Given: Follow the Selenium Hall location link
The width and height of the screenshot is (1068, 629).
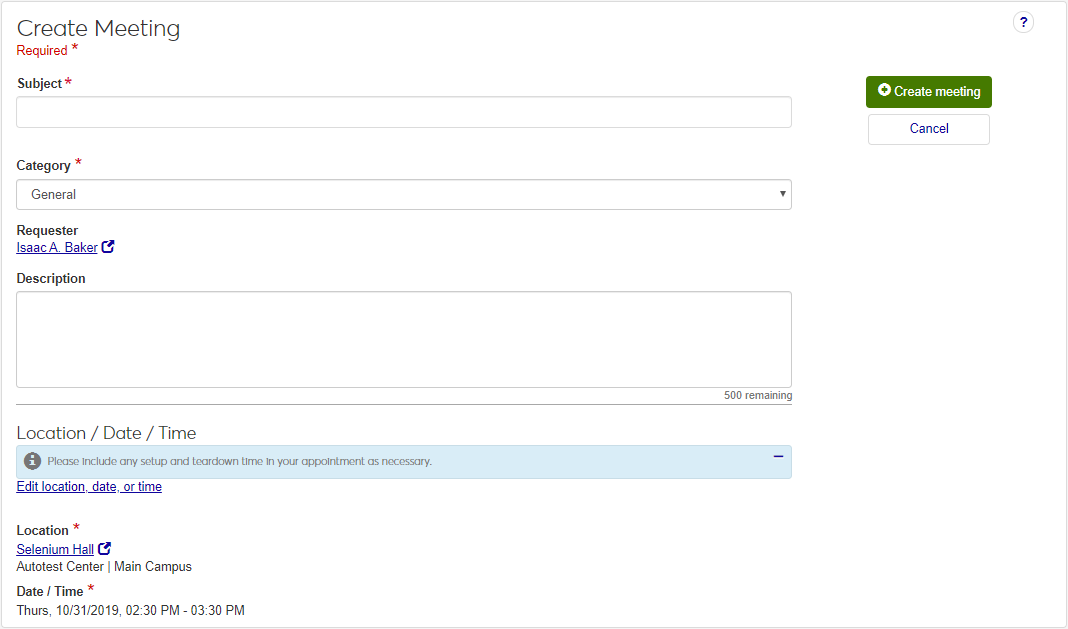Looking at the screenshot, I should tap(55, 549).
